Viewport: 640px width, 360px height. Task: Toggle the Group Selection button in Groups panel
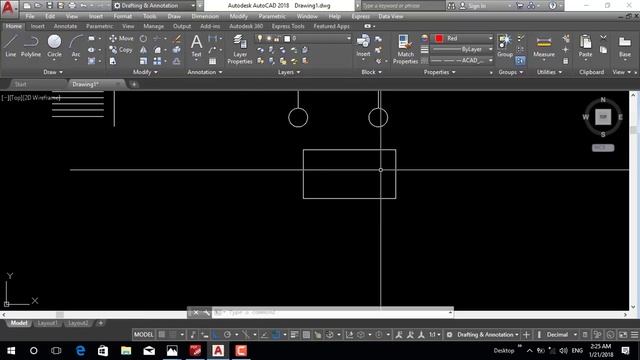coord(520,61)
